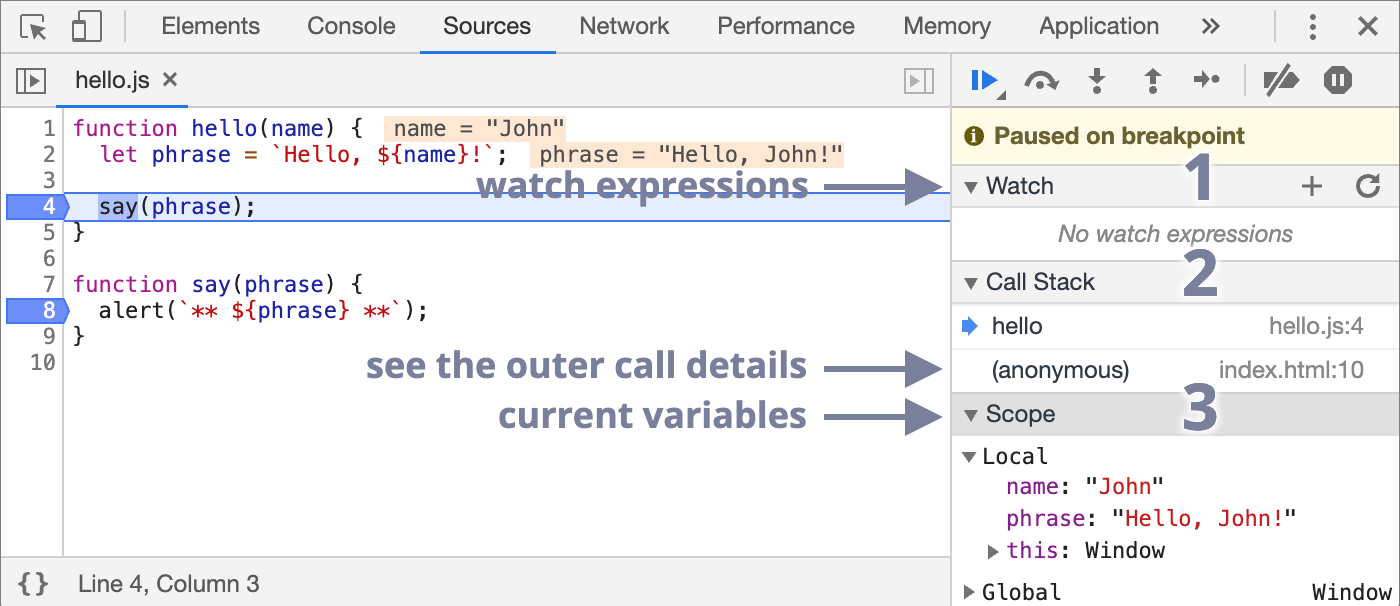
Task: Collapse the Watch section
Action: point(970,187)
